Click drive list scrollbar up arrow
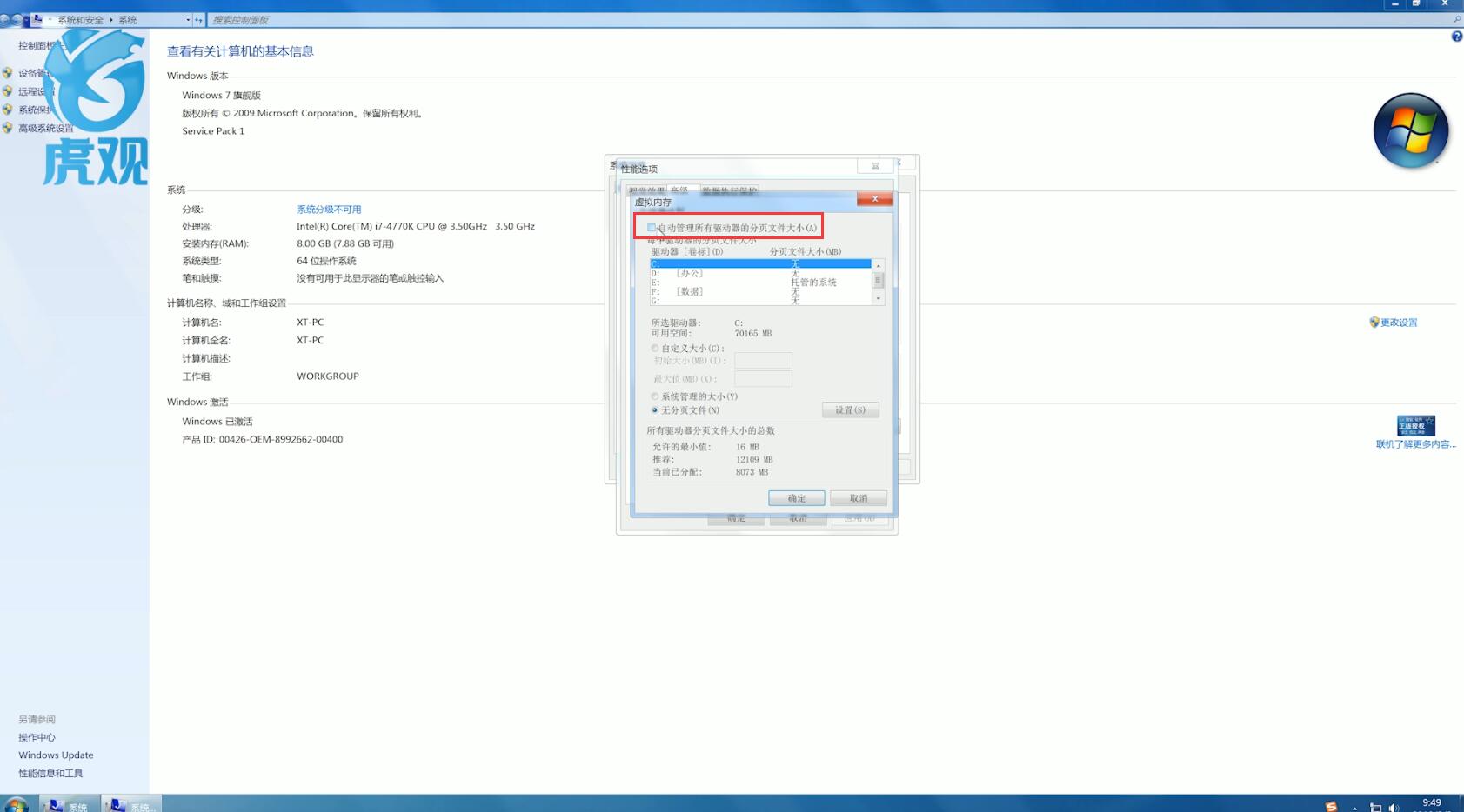 (879, 264)
